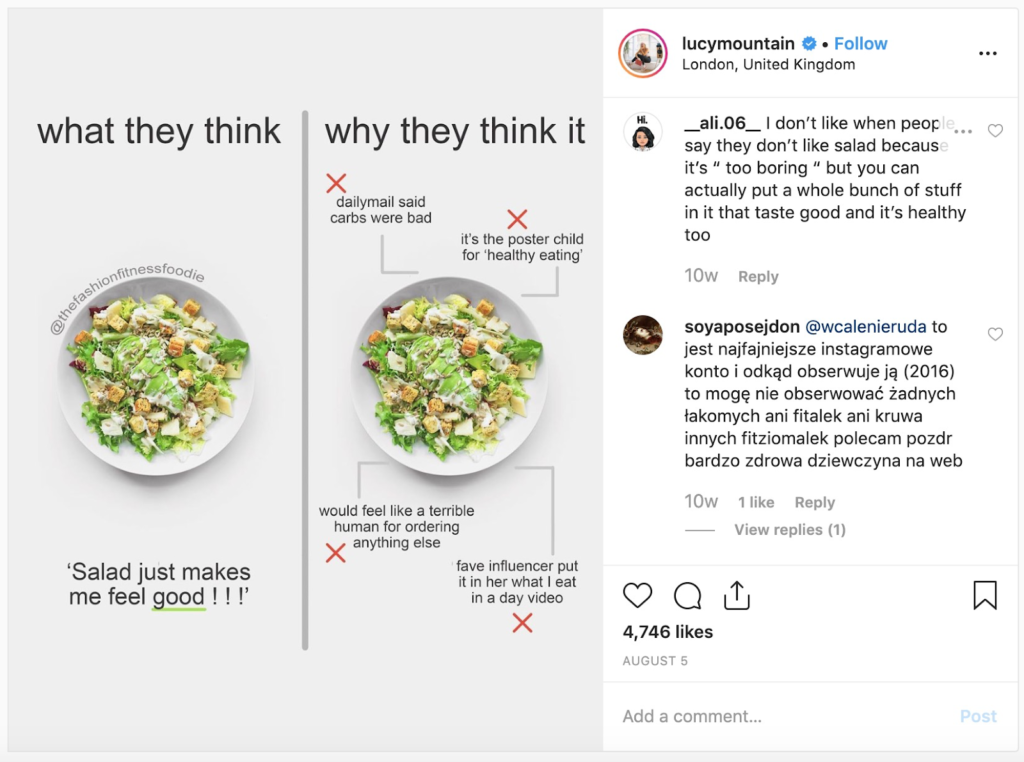The image size is (1024, 762).
Task: Reply to soyaposejdon's comment
Action: [814, 502]
